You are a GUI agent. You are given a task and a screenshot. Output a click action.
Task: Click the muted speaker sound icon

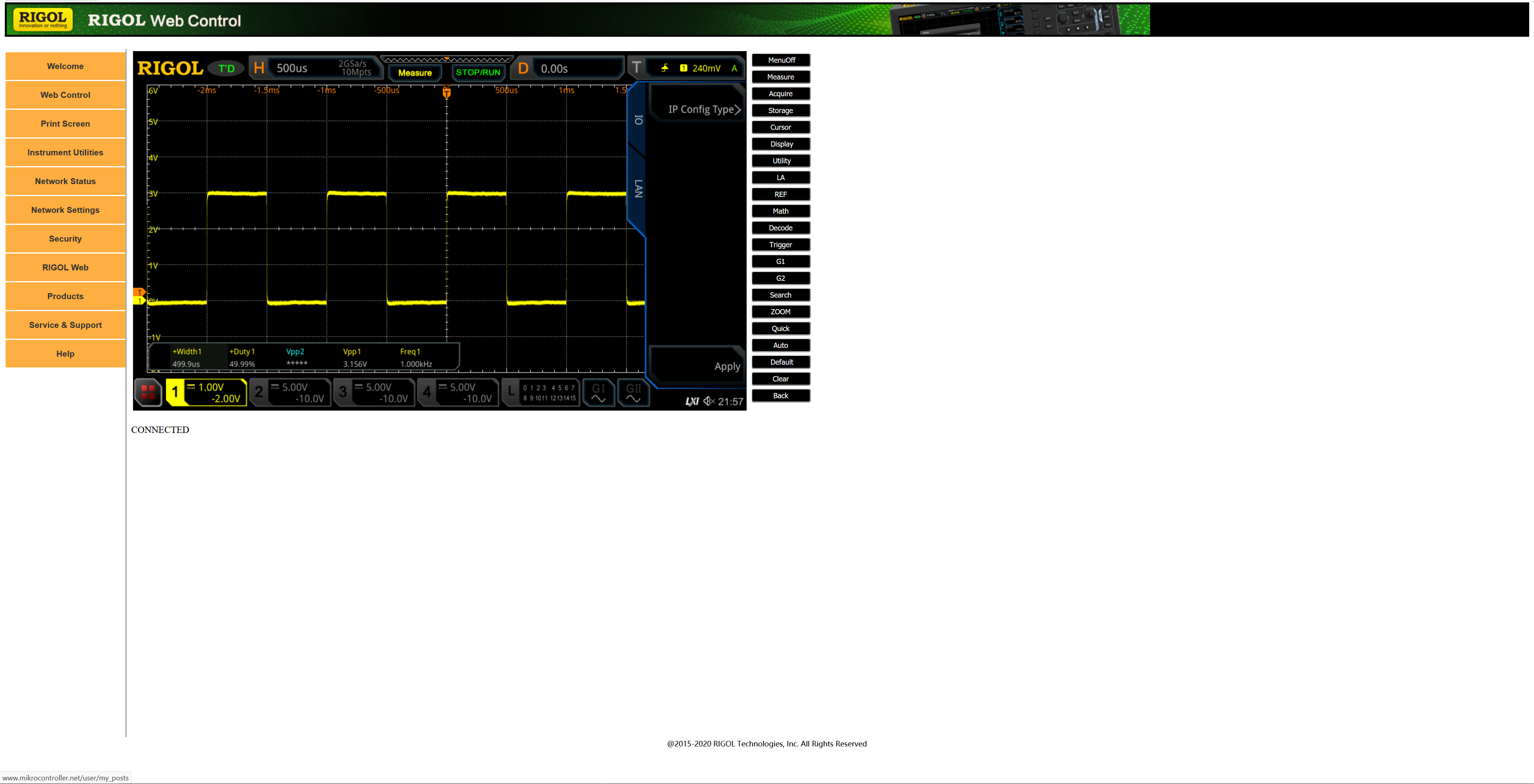tap(709, 401)
